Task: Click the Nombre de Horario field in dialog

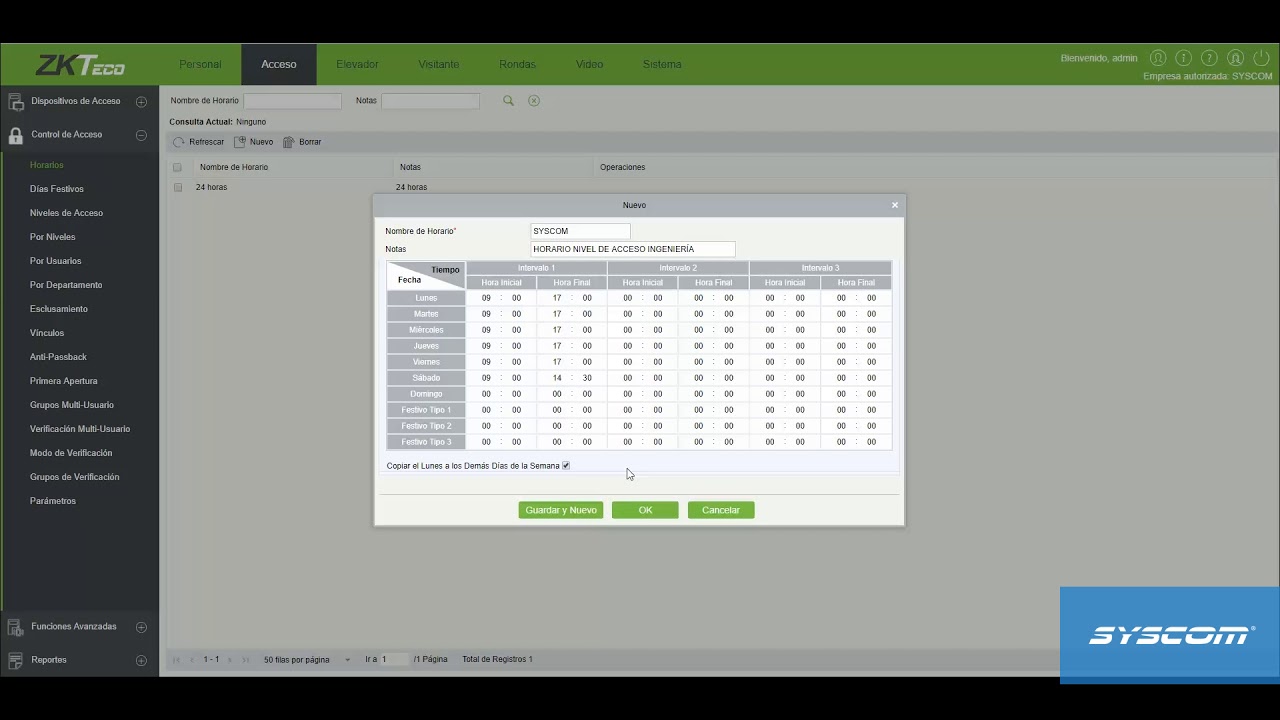Action: click(x=580, y=231)
